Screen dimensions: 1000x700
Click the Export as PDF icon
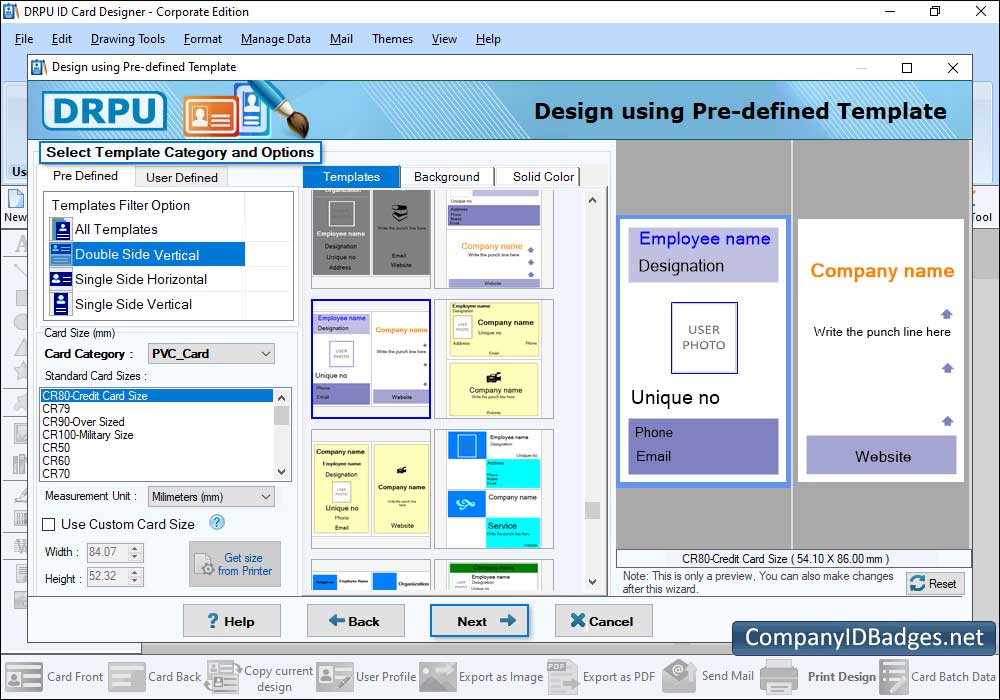point(562,677)
